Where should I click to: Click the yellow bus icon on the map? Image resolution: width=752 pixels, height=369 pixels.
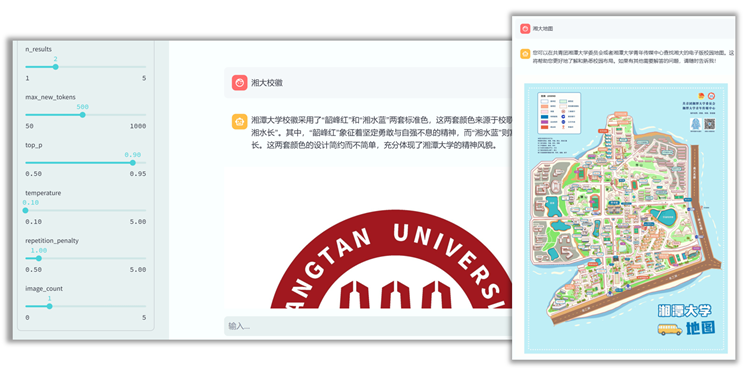(670, 329)
